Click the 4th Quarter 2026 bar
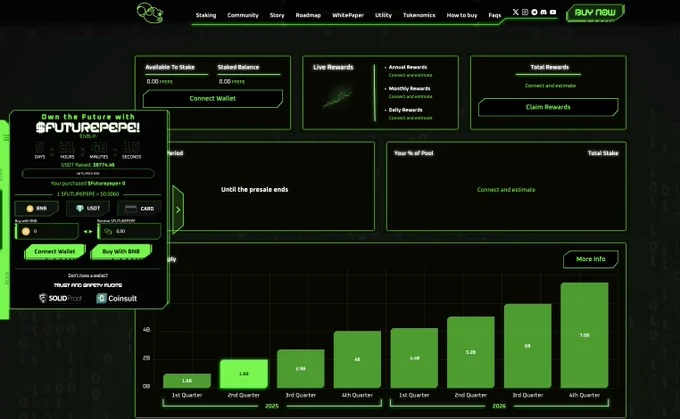The image size is (680, 419). 584,335
